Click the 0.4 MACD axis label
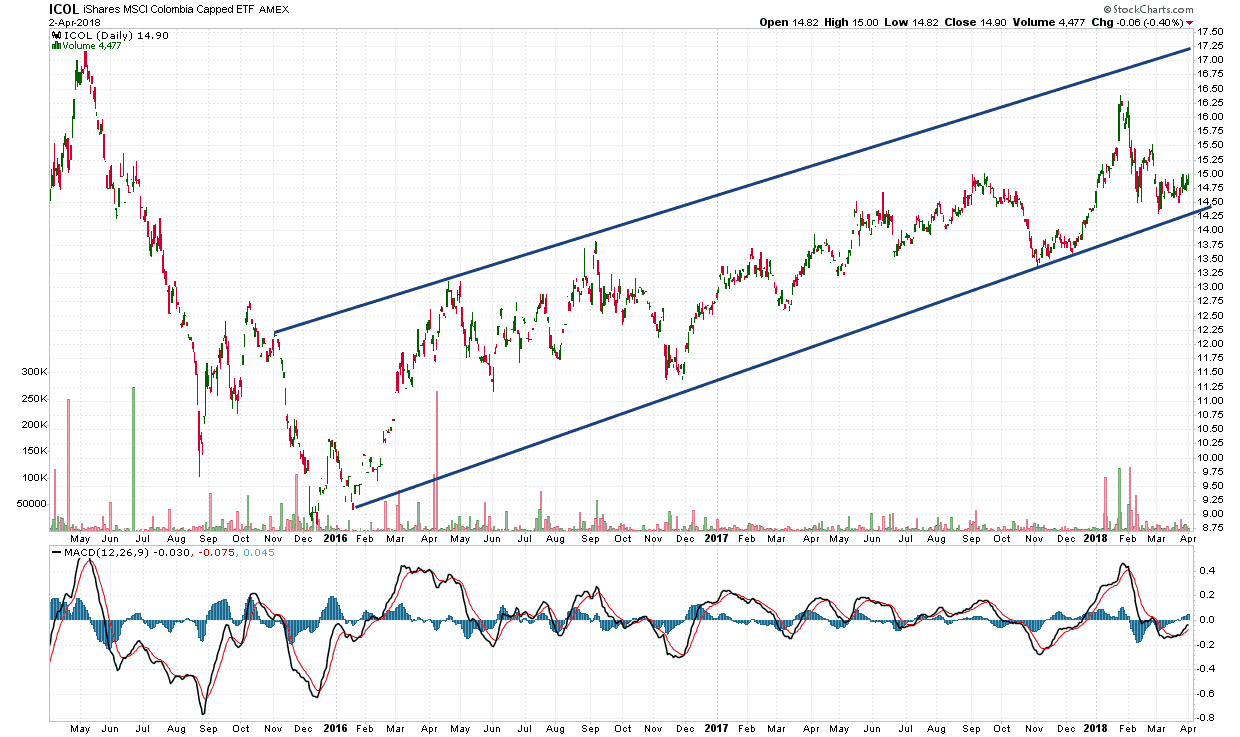Image resolution: width=1240 pixels, height=737 pixels. pyautogui.click(x=1207, y=571)
